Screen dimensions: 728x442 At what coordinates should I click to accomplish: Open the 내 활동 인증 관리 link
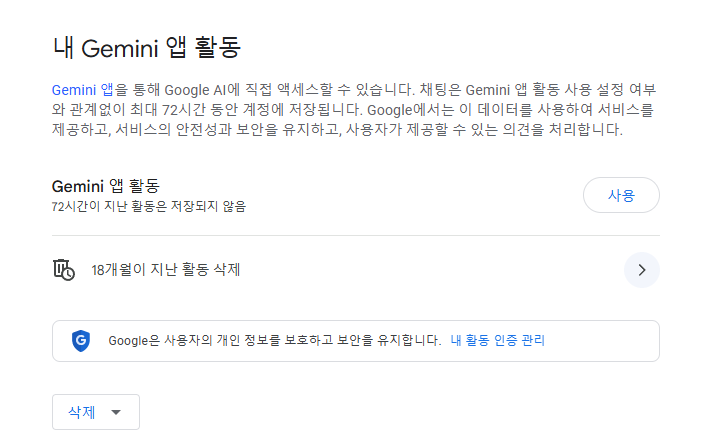(x=497, y=340)
